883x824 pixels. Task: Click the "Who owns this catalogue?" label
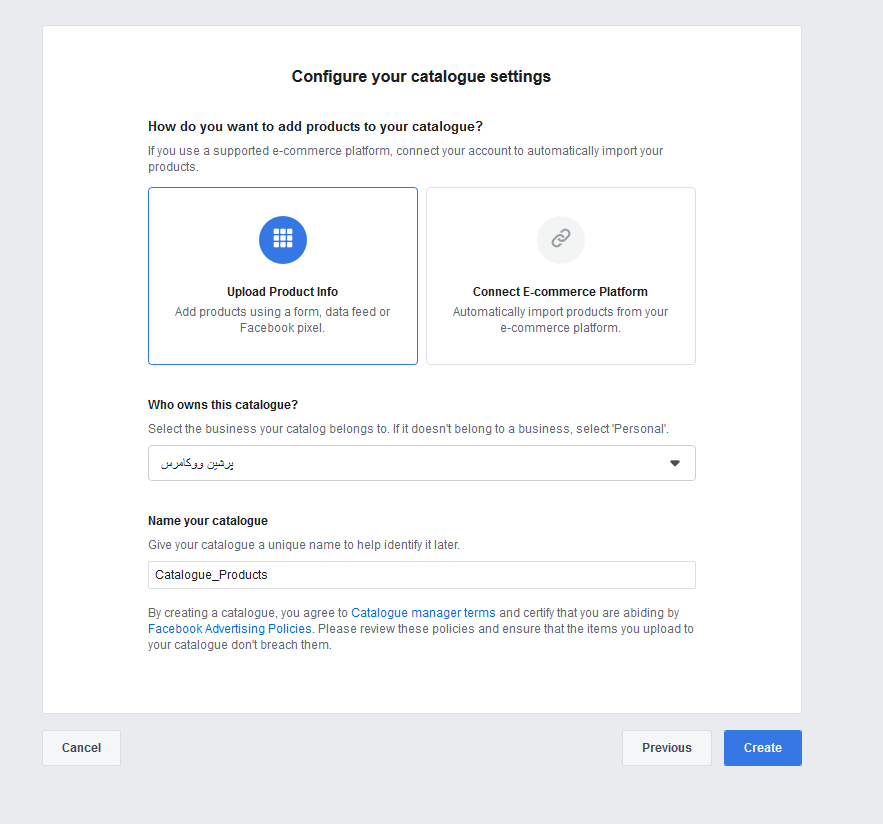coord(223,405)
